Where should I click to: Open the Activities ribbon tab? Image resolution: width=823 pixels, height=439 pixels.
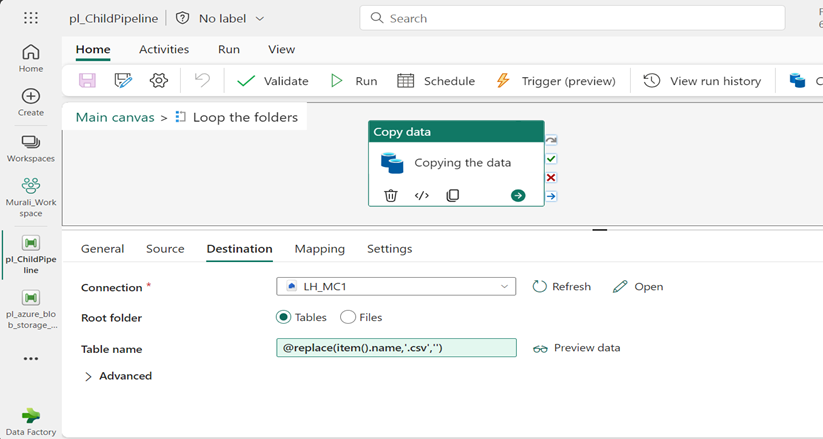coord(163,49)
